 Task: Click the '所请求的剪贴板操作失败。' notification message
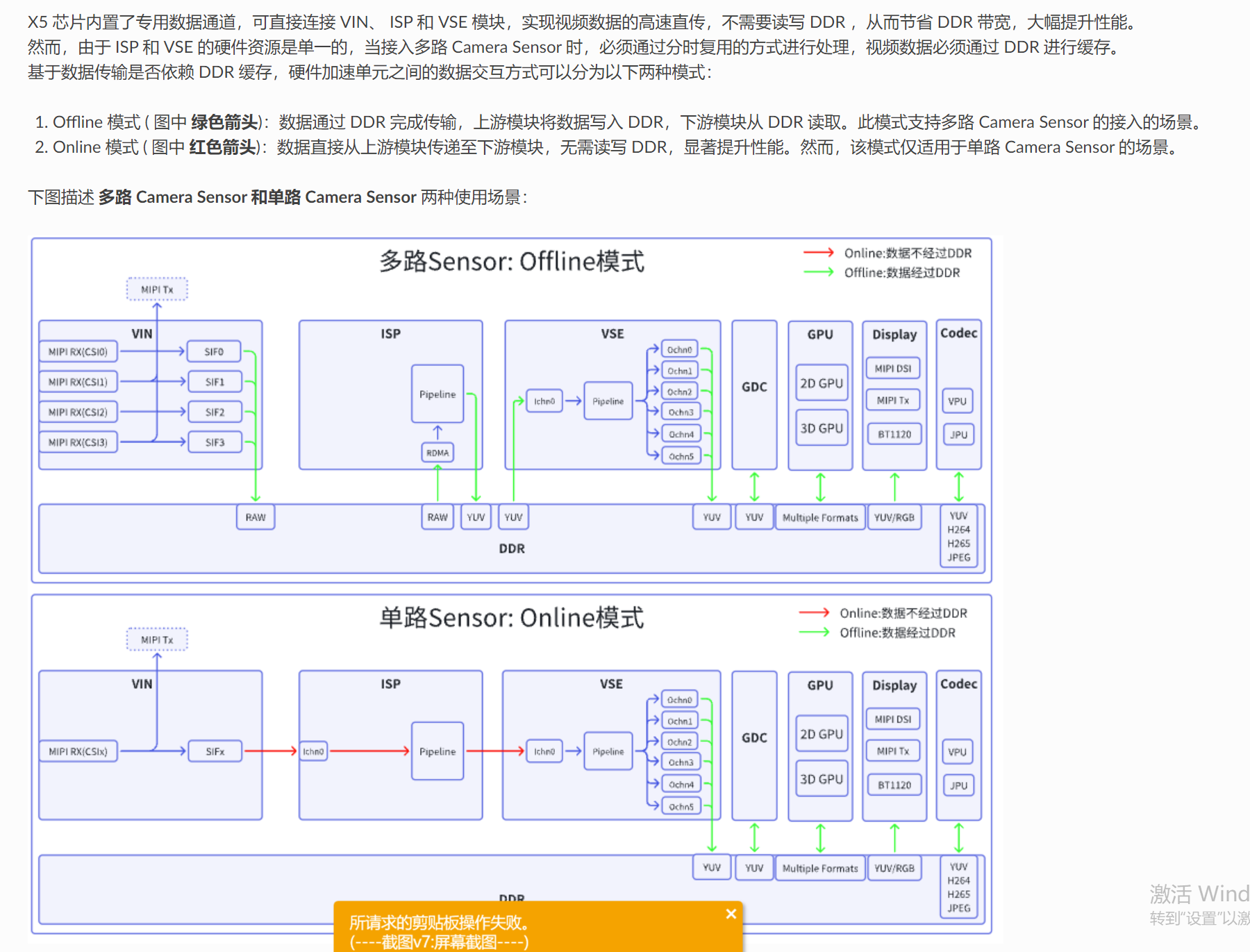click(x=440, y=923)
